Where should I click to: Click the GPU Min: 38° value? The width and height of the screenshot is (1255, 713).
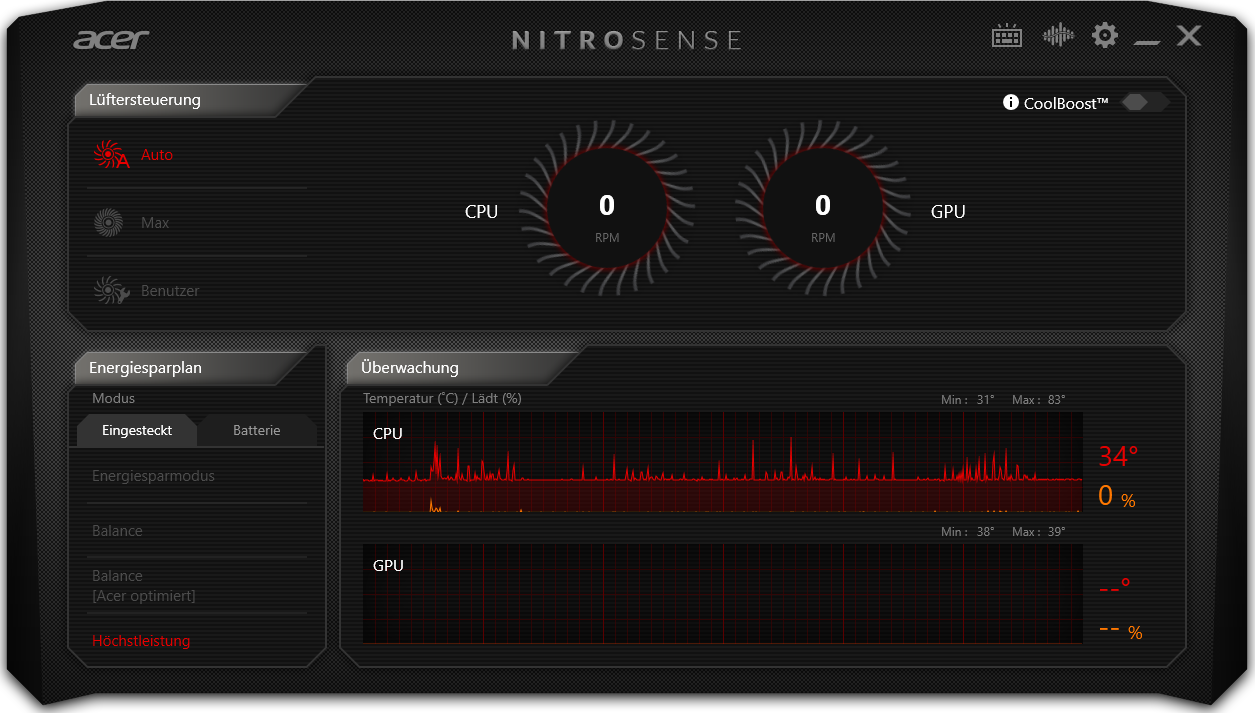pyautogui.click(x=968, y=532)
